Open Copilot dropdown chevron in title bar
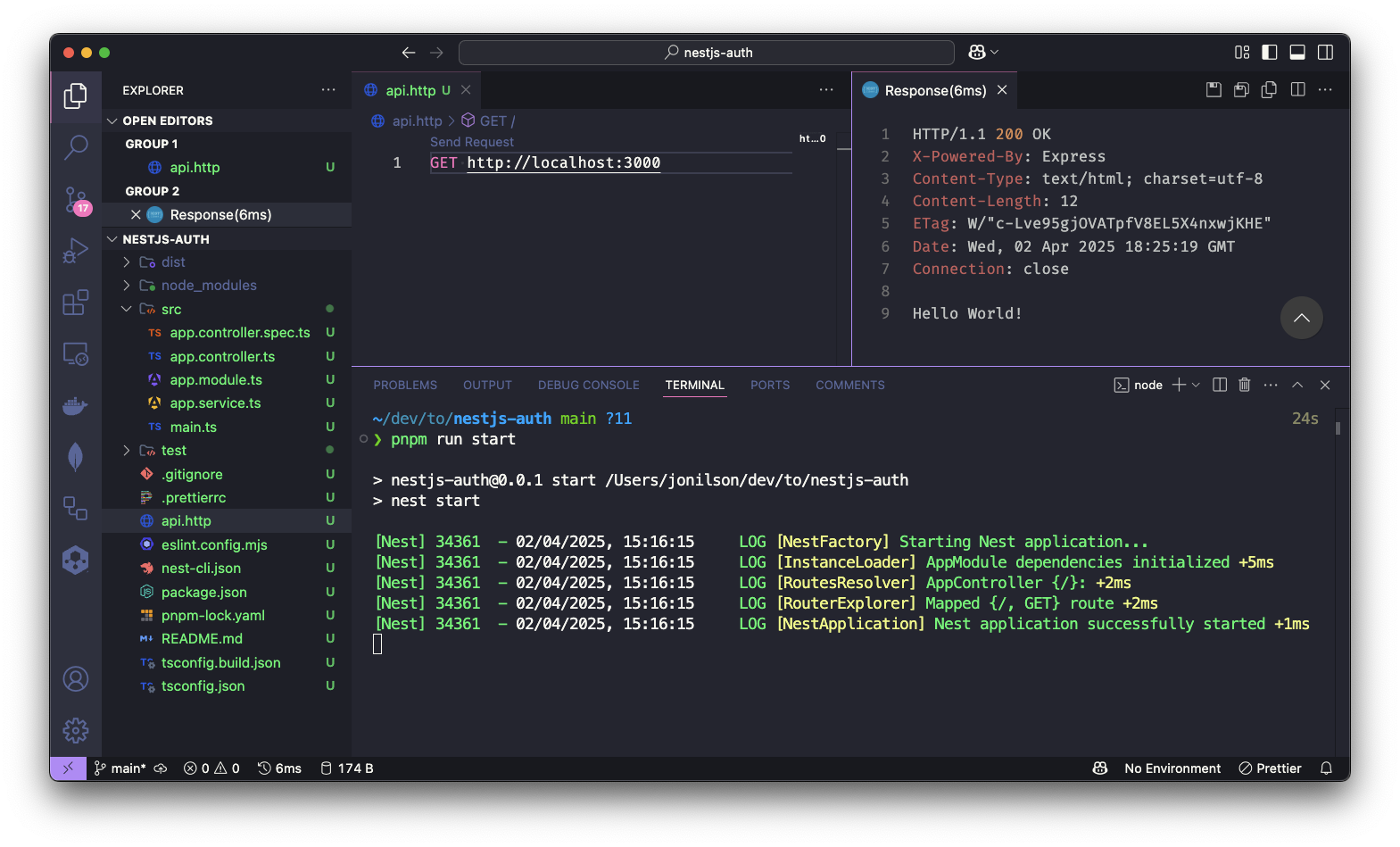 click(x=994, y=53)
